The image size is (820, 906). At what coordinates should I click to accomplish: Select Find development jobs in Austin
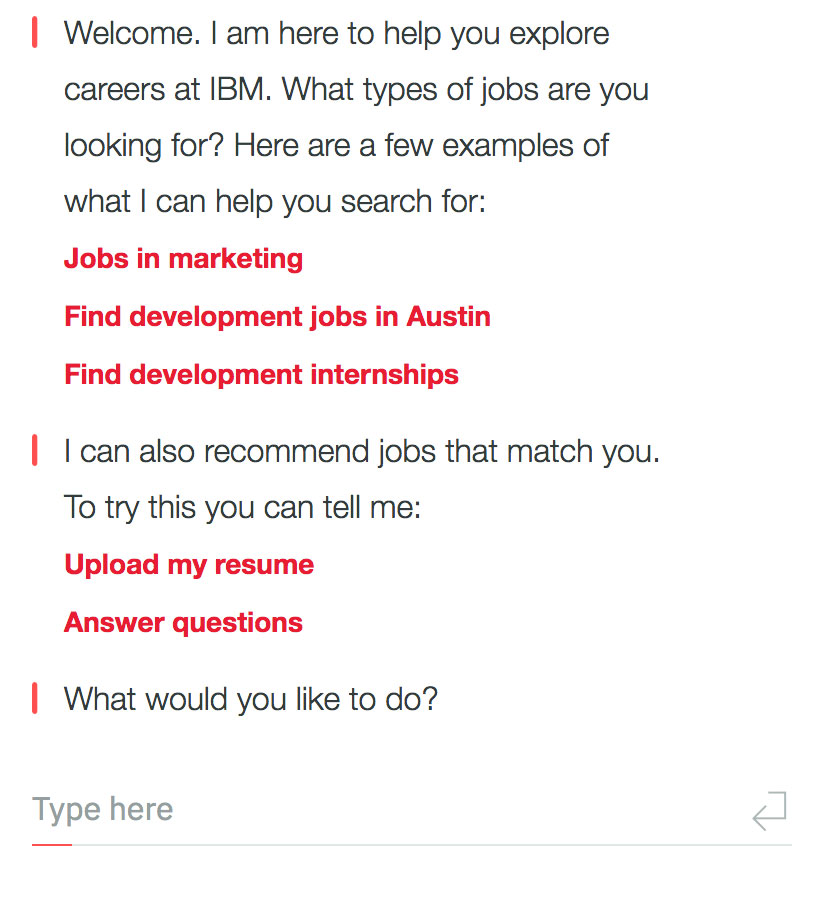coord(277,317)
